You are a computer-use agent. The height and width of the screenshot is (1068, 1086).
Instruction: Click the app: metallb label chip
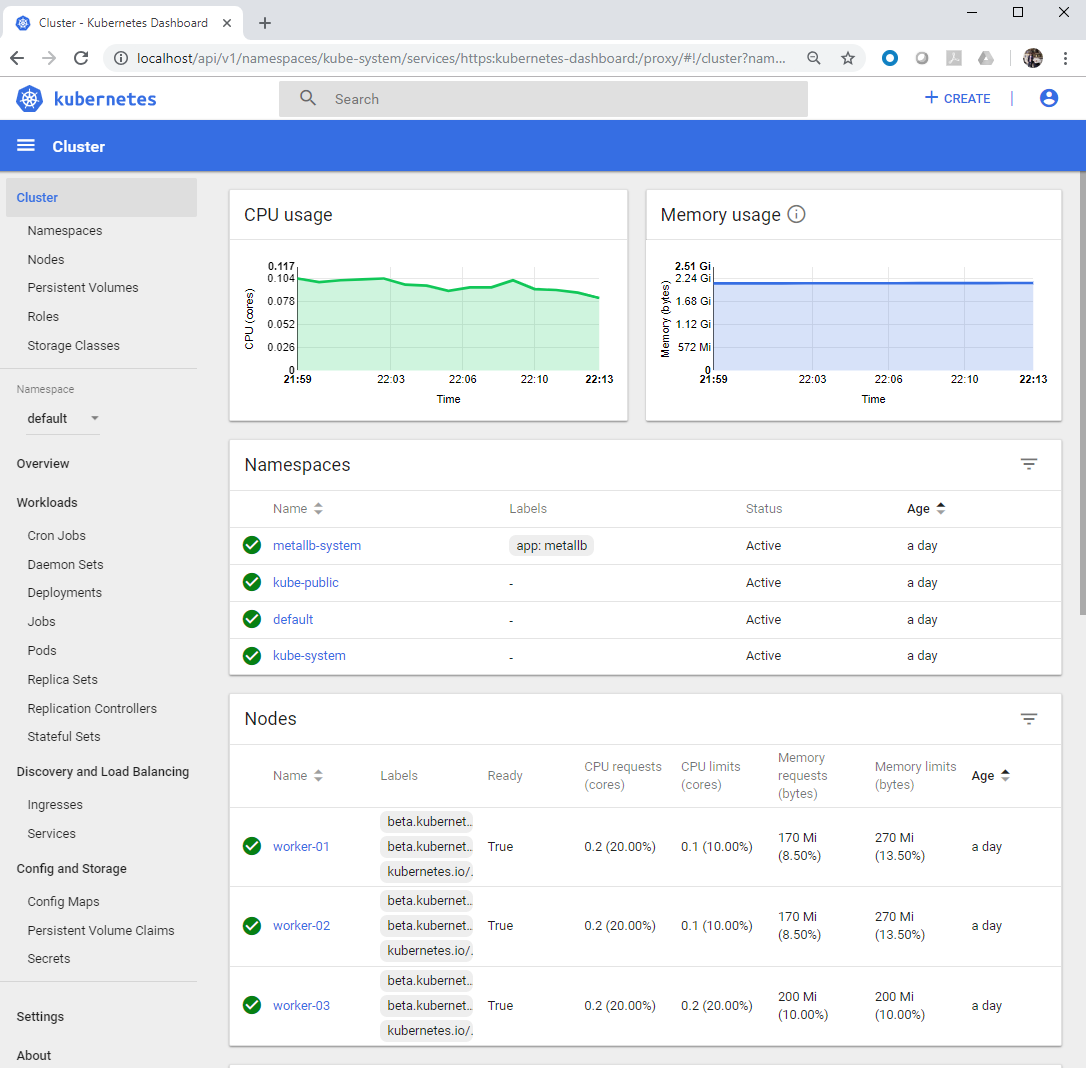pyautogui.click(x=551, y=546)
